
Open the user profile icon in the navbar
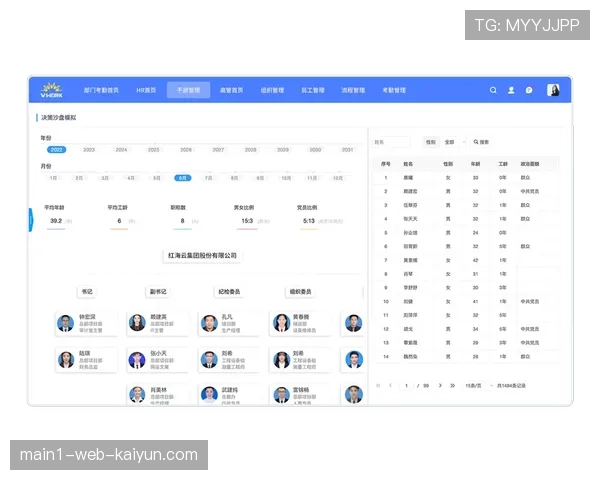tap(511, 90)
